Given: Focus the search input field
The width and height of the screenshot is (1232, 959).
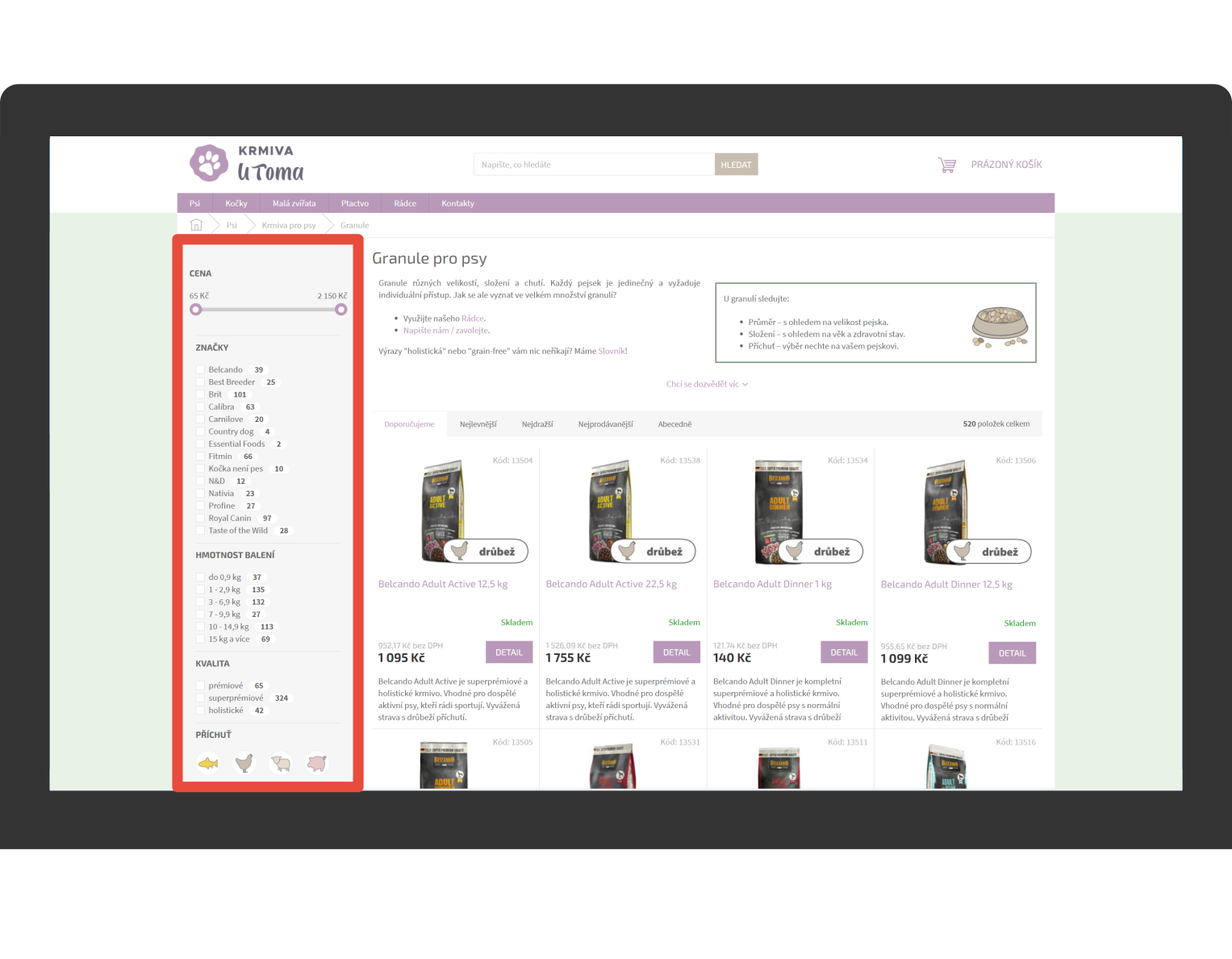Looking at the screenshot, I should point(595,165).
